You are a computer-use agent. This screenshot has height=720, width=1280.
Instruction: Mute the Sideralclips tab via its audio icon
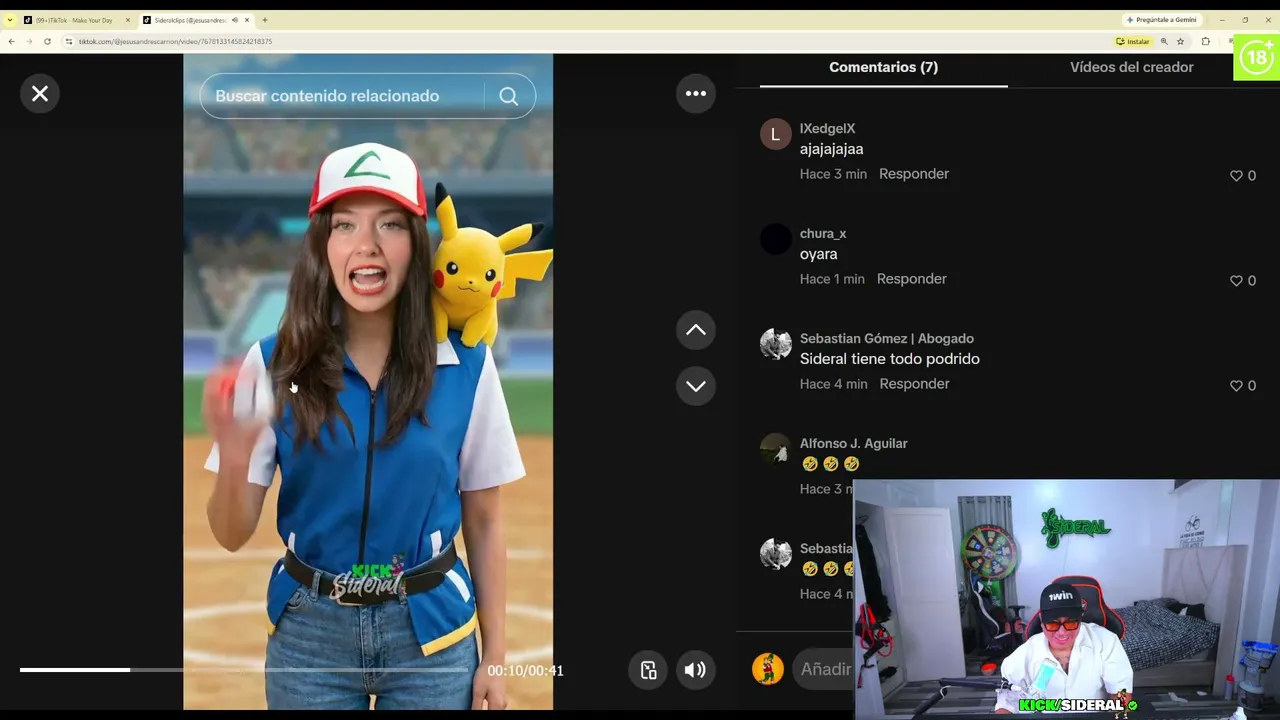point(234,20)
